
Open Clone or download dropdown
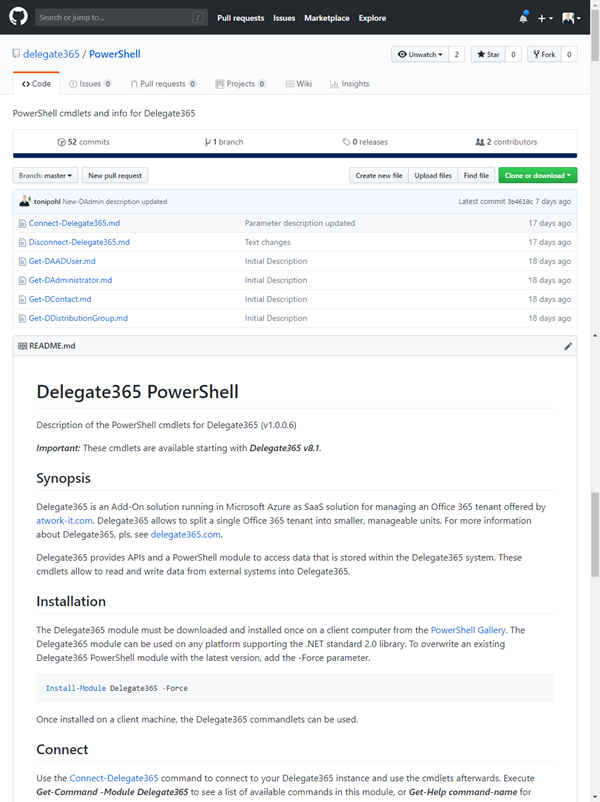tap(538, 175)
